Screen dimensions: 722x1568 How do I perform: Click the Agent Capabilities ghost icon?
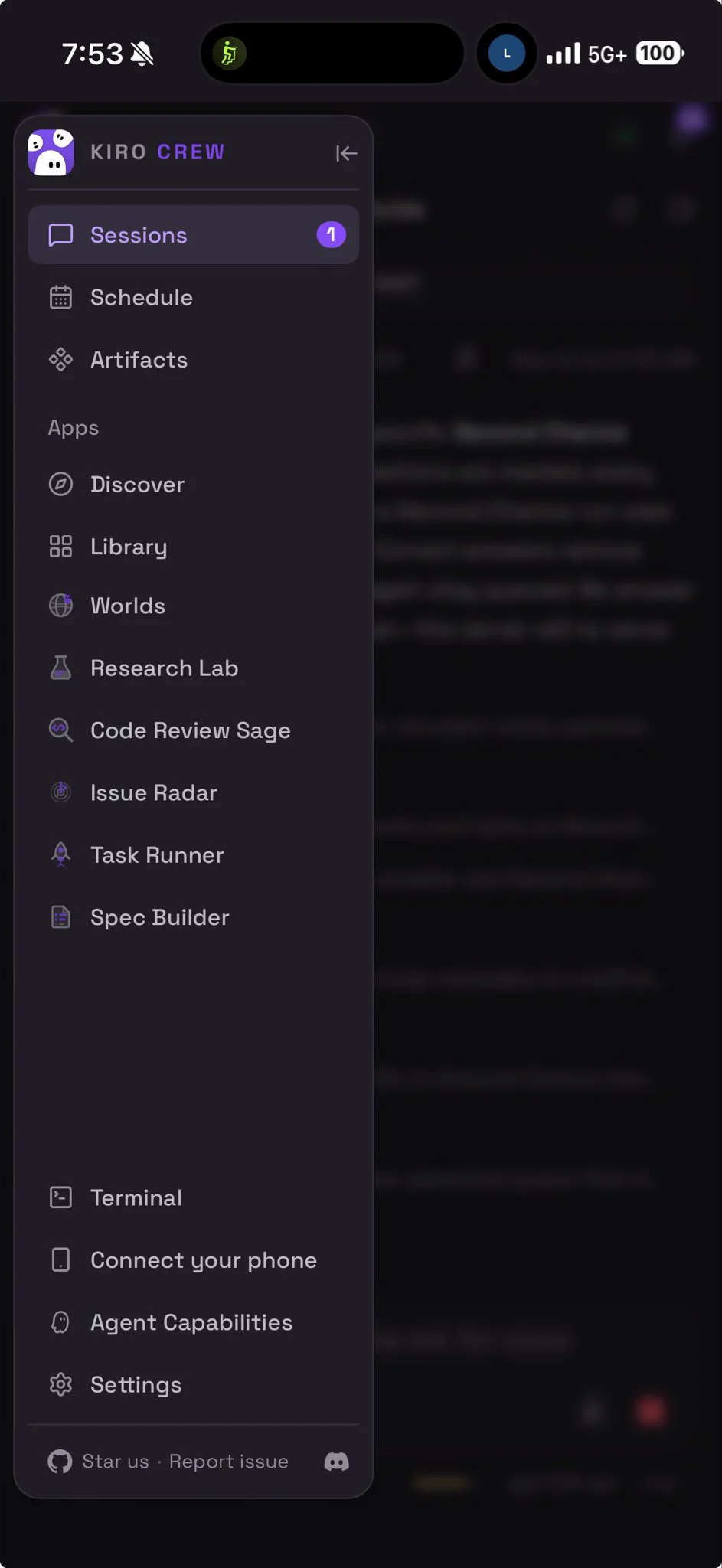[x=60, y=1322]
